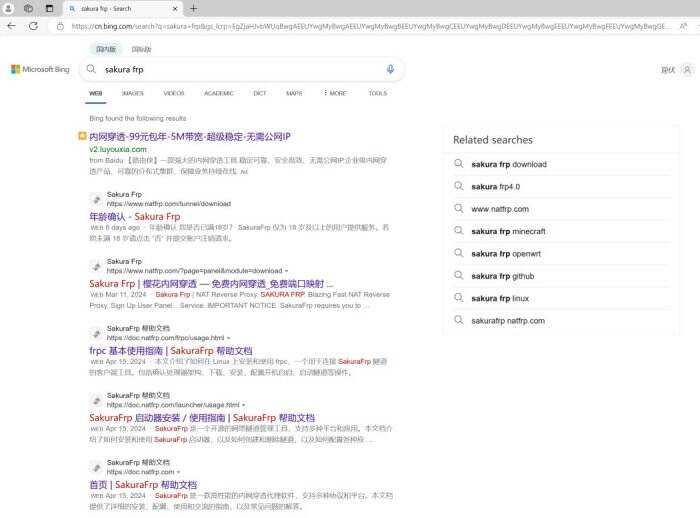Search related 'sakura frp download'
The image size is (700, 518).
509,164
